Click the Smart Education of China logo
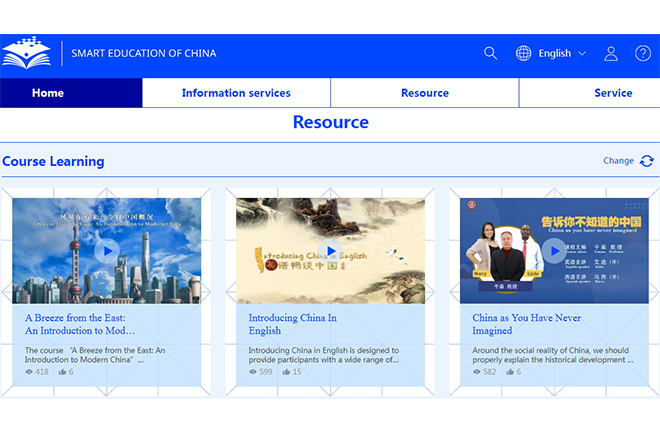Image resolution: width=660 pixels, height=432 pixels. point(26,53)
